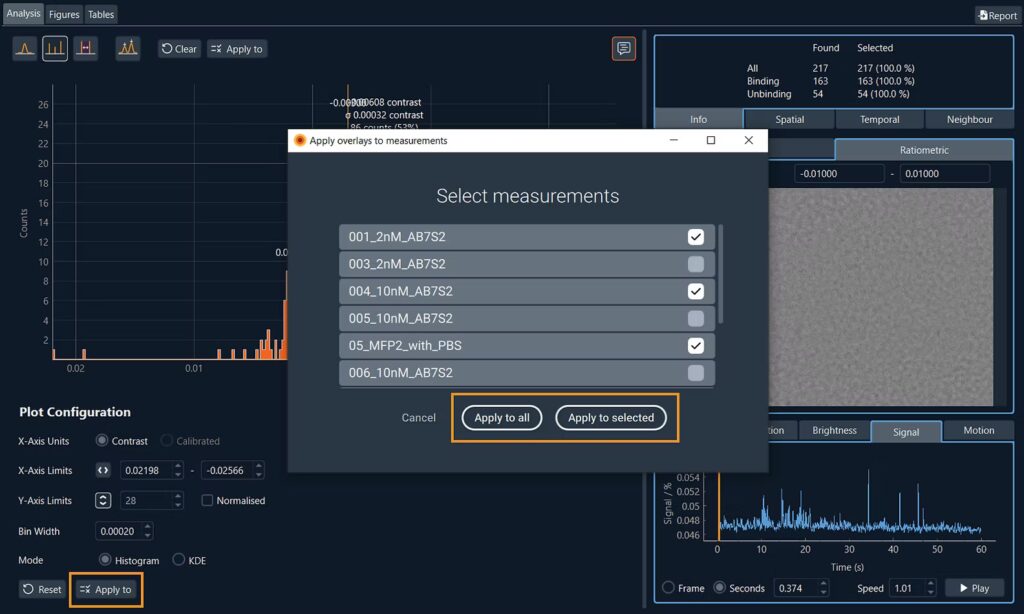
Task: Enable the Normalised checkbox
Action: tap(208, 500)
